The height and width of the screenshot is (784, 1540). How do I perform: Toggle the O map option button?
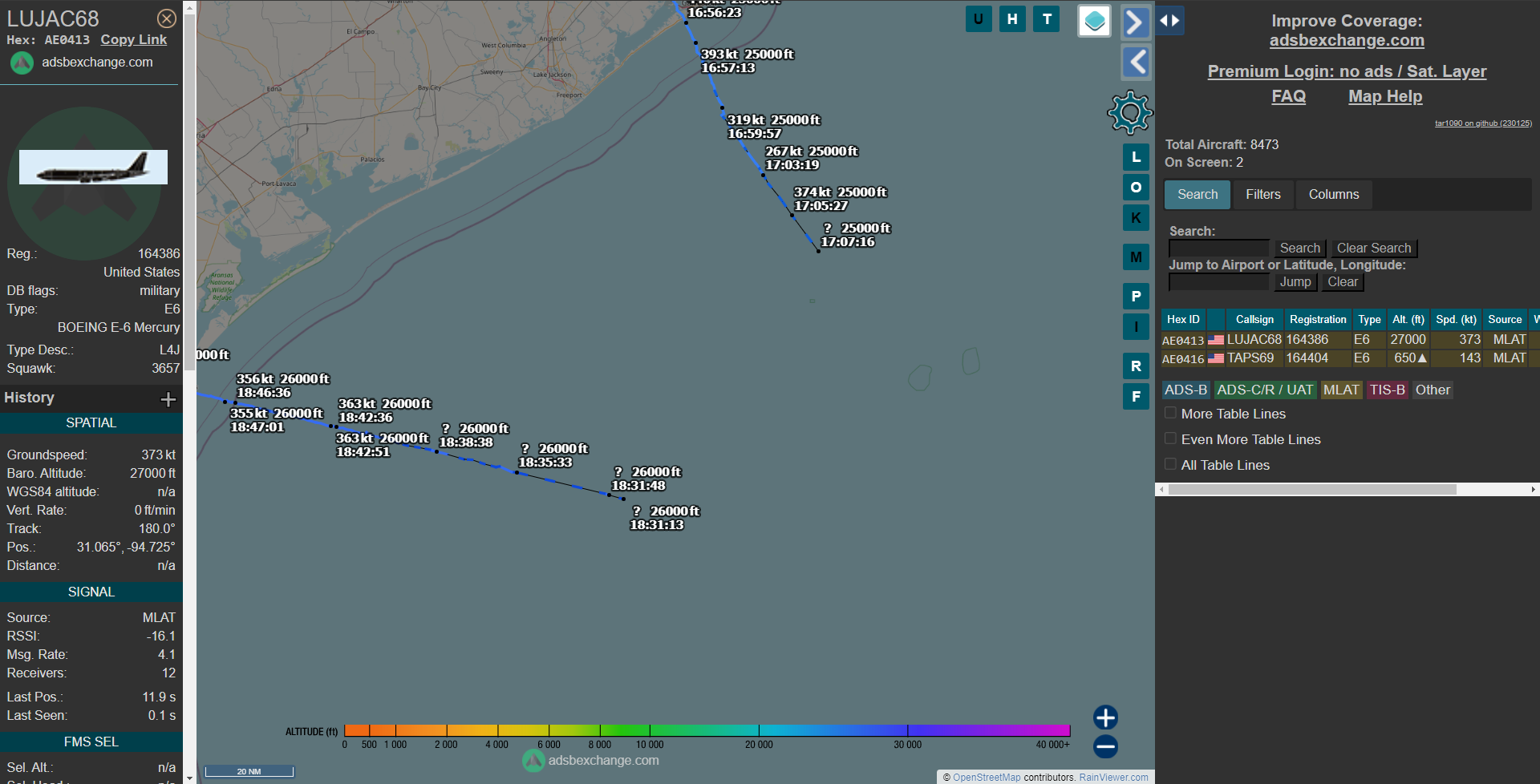(1136, 188)
